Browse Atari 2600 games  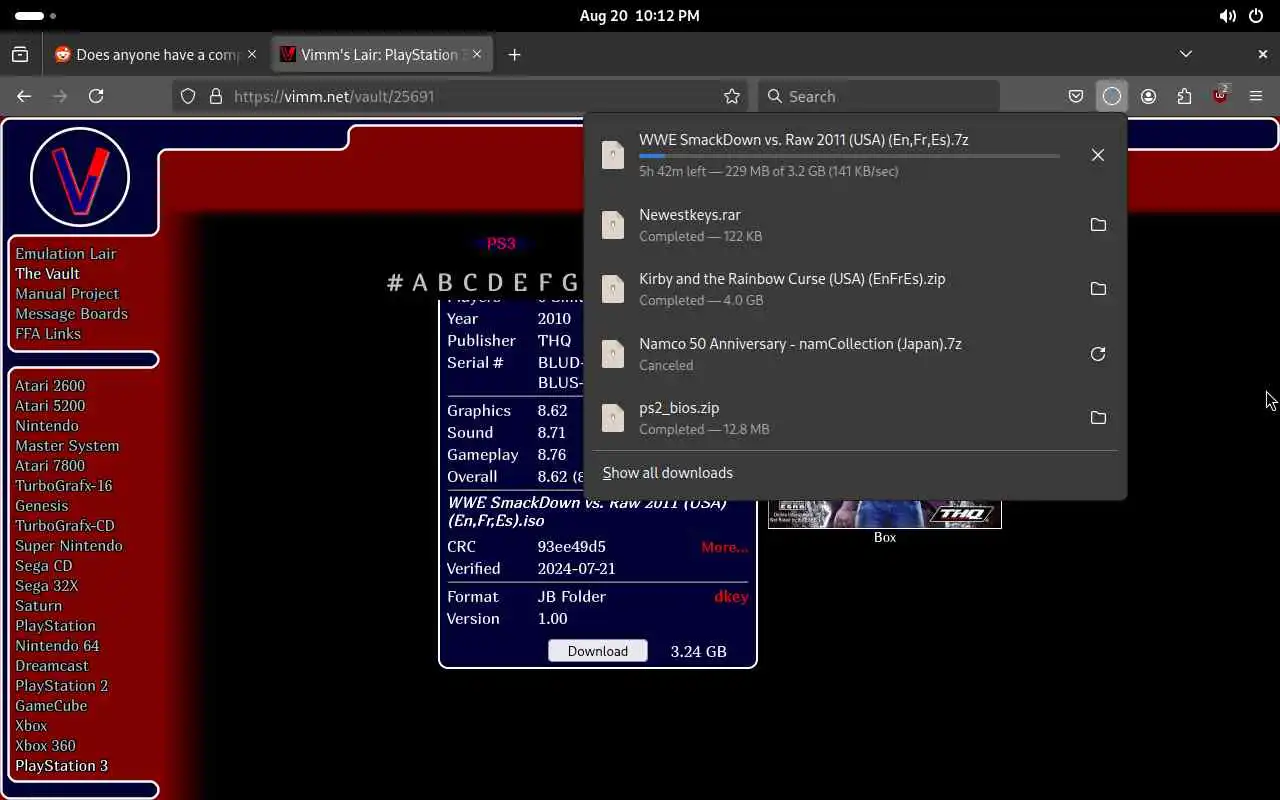click(x=50, y=386)
